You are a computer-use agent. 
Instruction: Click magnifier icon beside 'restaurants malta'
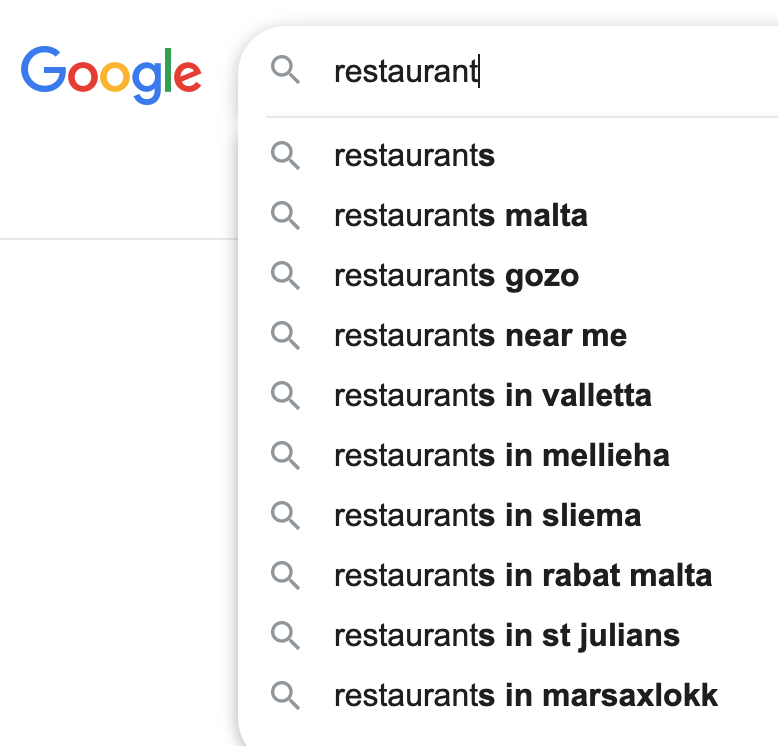click(285, 216)
